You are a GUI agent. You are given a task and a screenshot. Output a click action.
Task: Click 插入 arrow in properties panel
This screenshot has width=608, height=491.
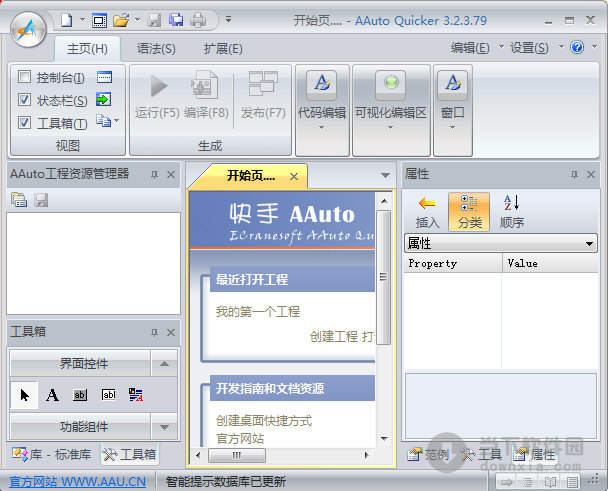click(x=427, y=212)
